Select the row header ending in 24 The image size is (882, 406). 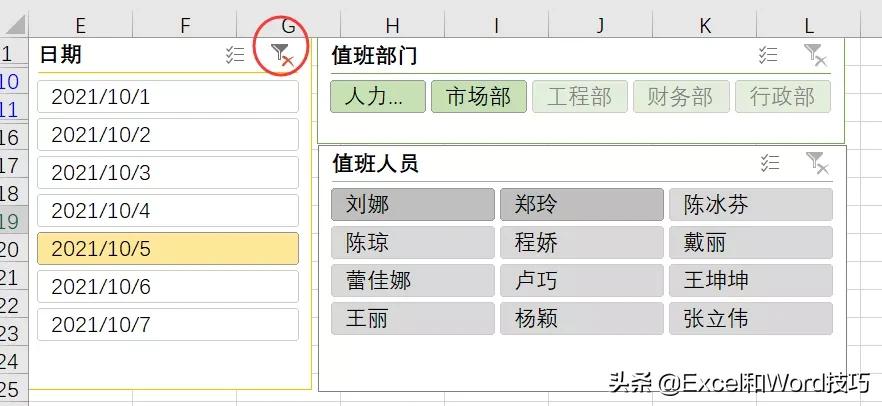coord(14,362)
